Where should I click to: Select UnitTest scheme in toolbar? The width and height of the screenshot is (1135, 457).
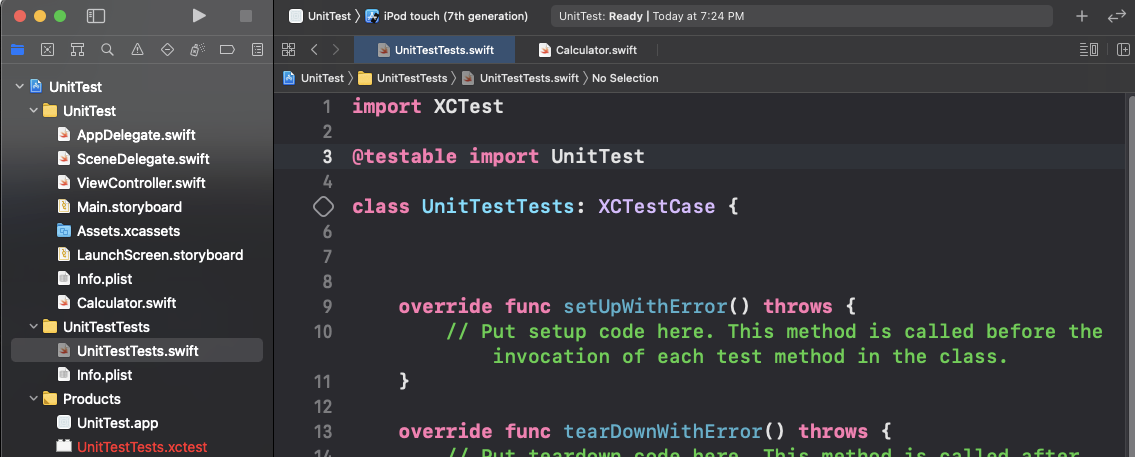pyautogui.click(x=320, y=16)
